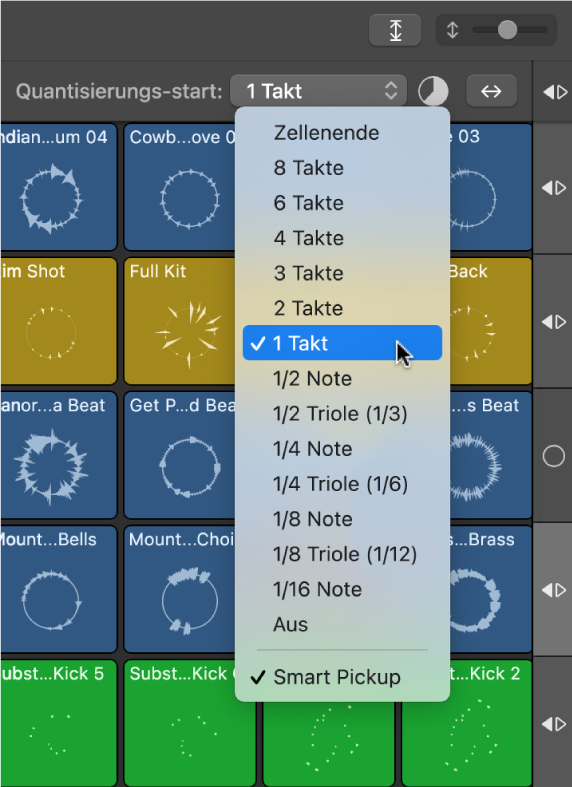Screen dimensions: 572x787
Task: Turn quantization off with Aus
Action: coord(342,624)
